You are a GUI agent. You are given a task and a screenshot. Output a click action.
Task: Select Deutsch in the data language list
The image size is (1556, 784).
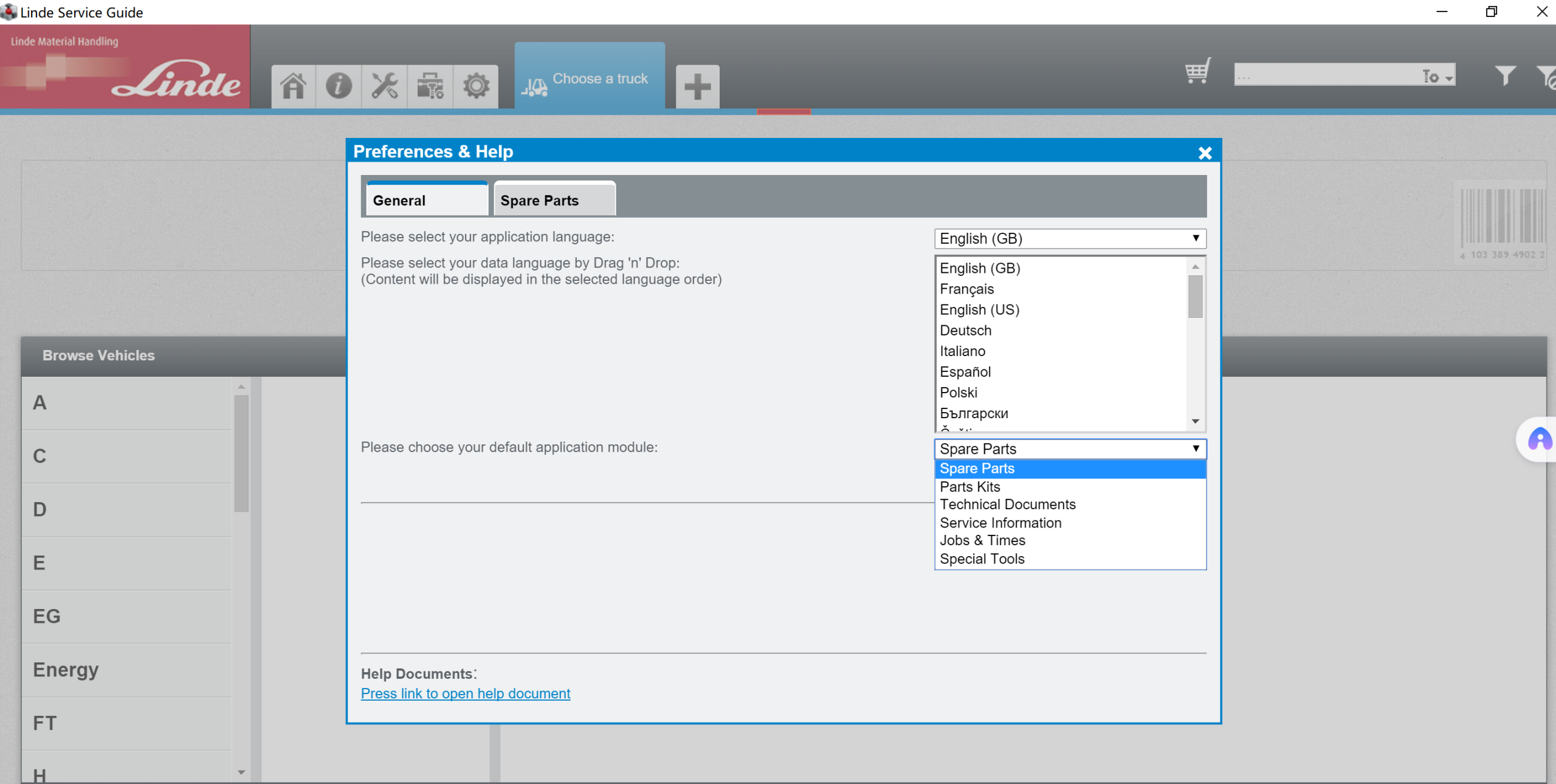point(966,331)
